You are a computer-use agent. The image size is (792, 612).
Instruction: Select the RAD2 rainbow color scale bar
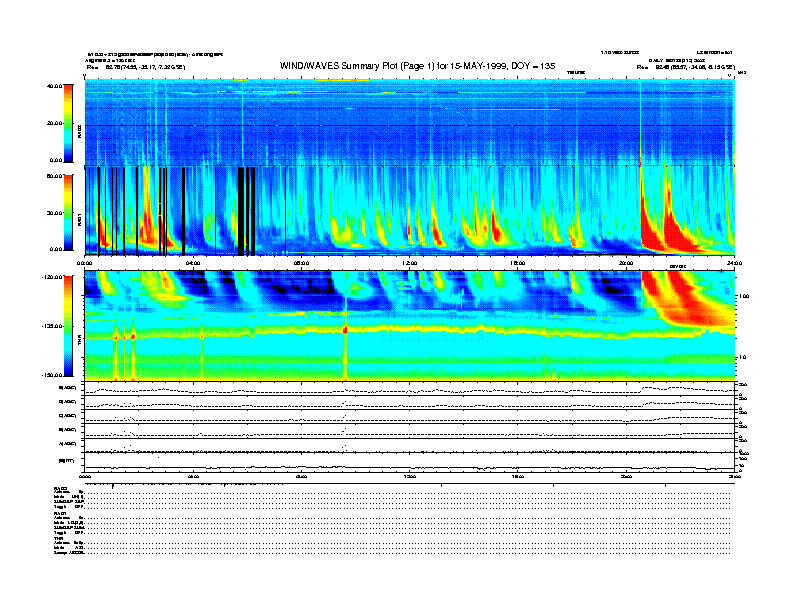[68, 123]
